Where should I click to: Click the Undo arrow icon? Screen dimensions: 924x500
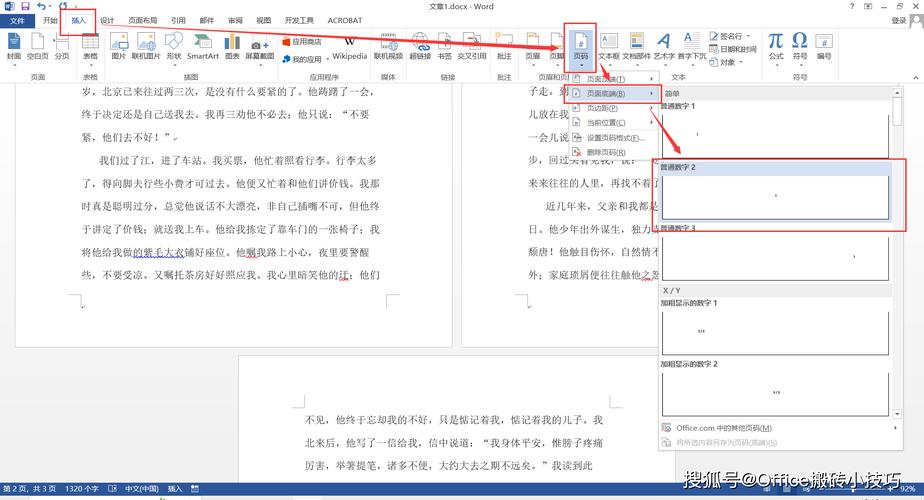tap(41, 6)
